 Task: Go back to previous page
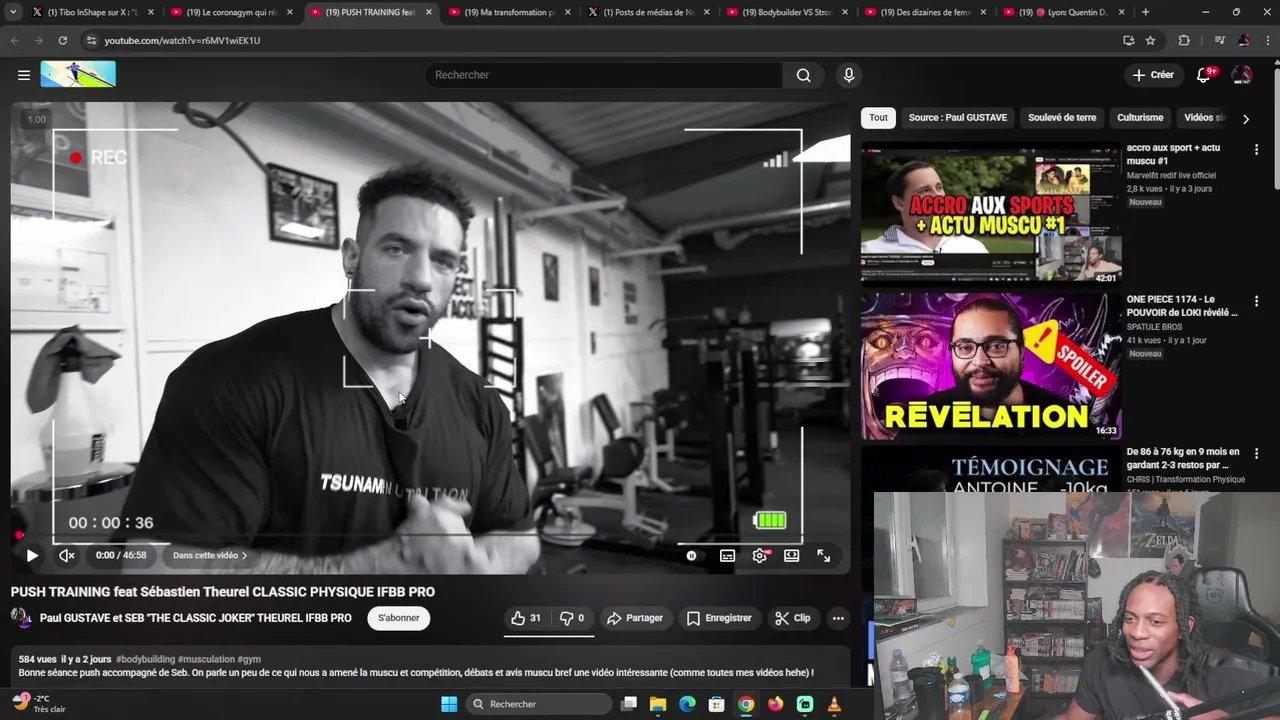pos(14,40)
